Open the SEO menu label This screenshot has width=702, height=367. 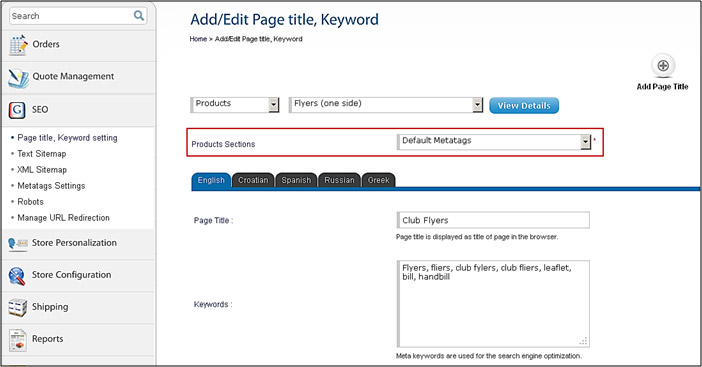pyautogui.click(x=40, y=110)
